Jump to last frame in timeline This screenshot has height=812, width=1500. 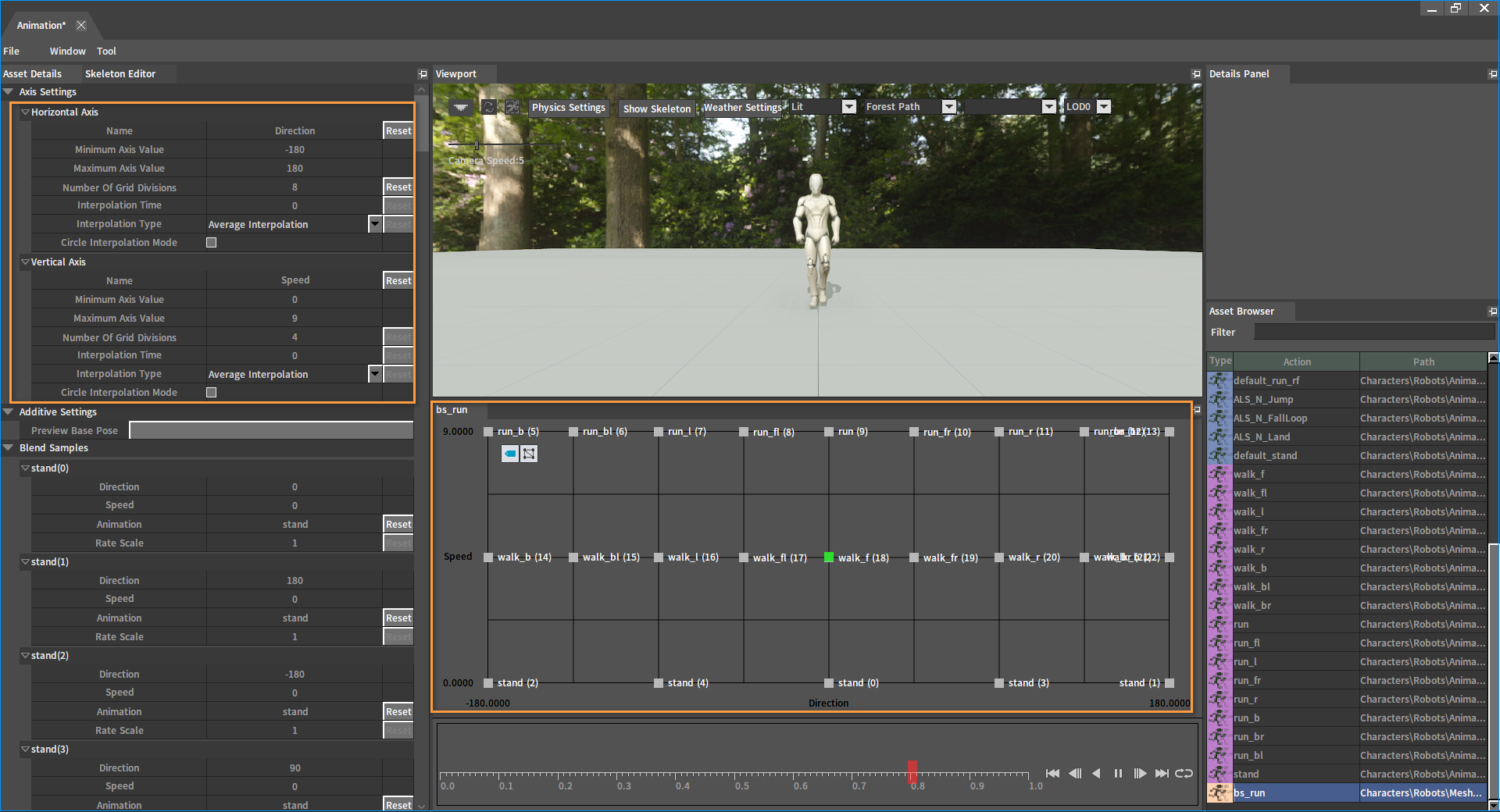1162,773
